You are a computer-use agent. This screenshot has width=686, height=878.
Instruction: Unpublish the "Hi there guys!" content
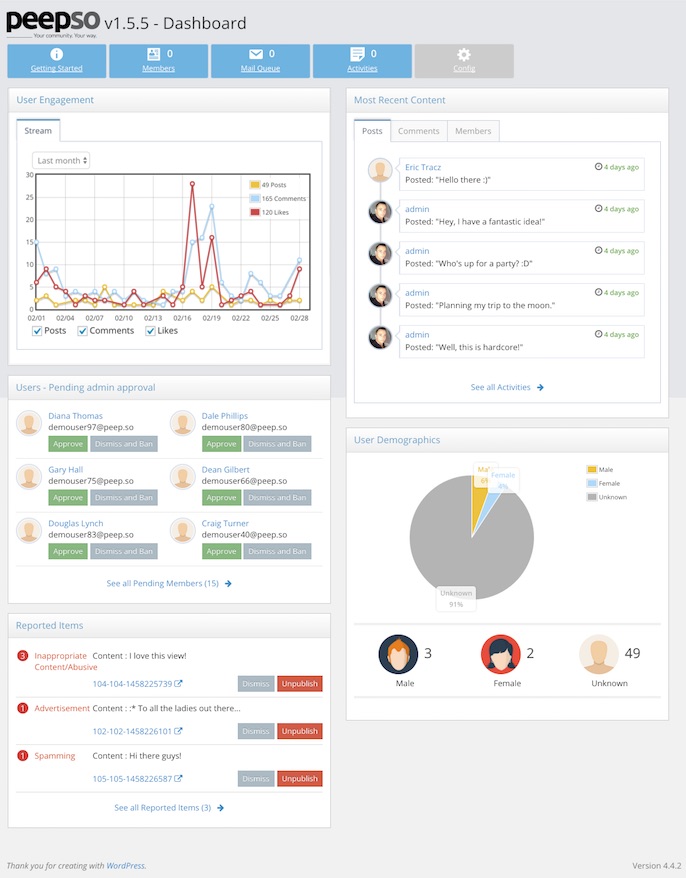pos(300,779)
